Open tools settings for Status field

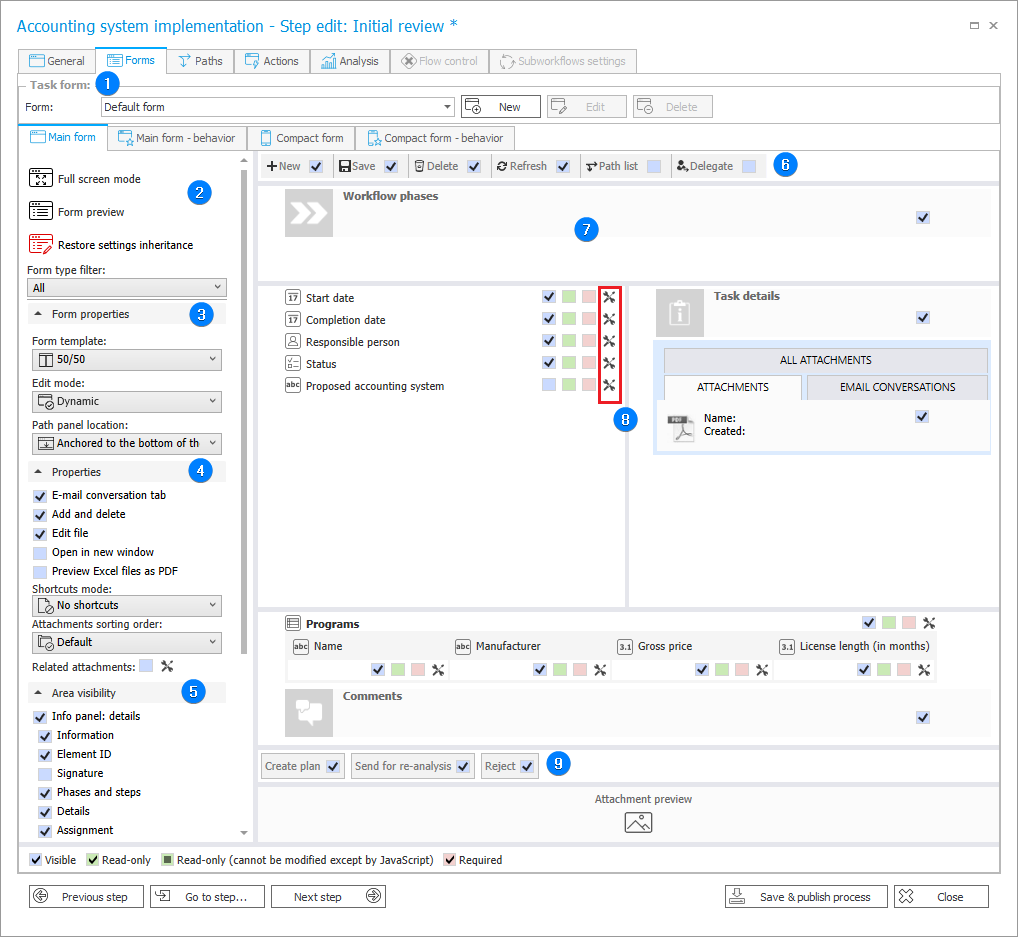pos(609,363)
